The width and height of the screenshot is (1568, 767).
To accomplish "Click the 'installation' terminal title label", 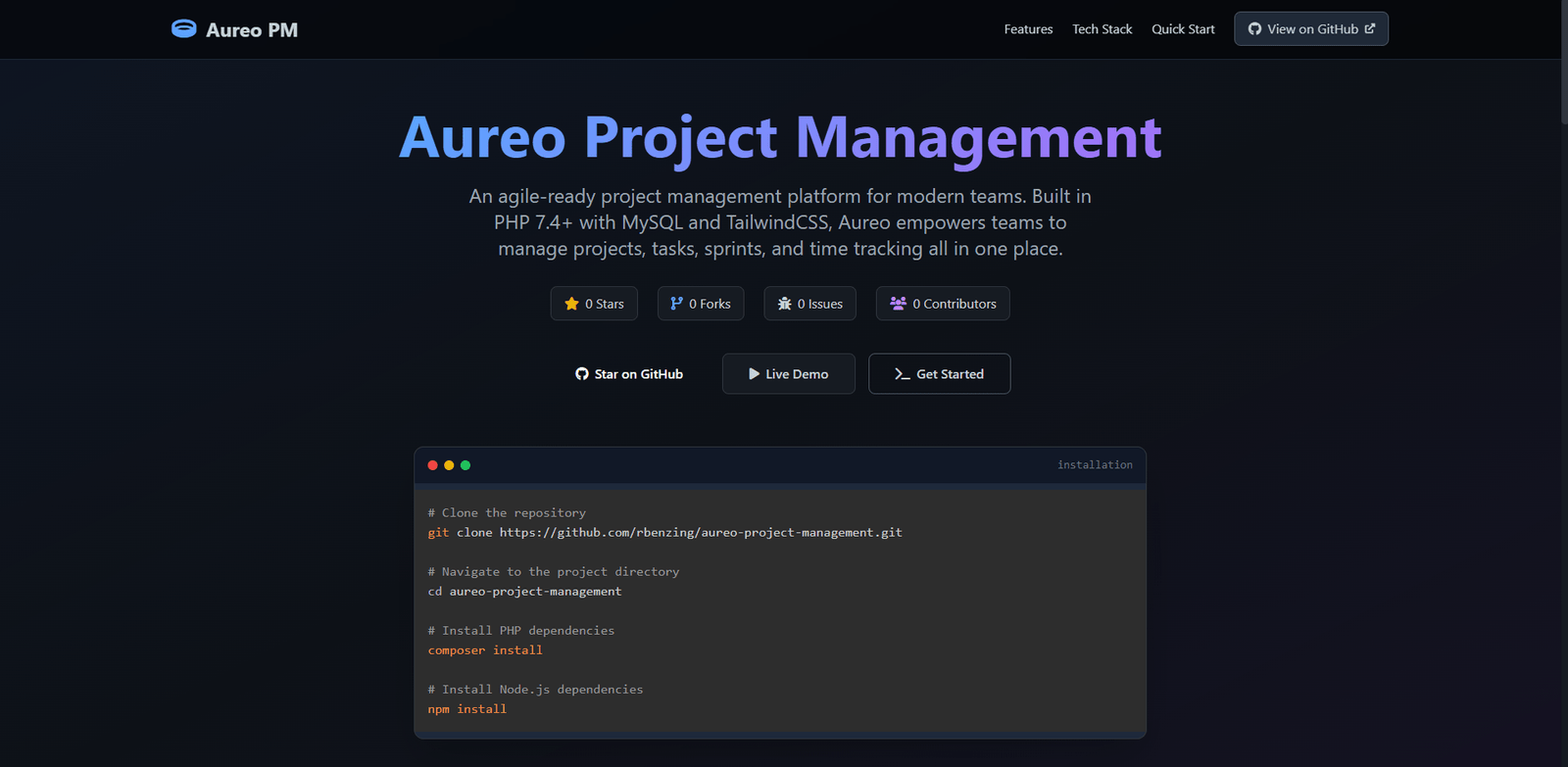I will [1095, 465].
